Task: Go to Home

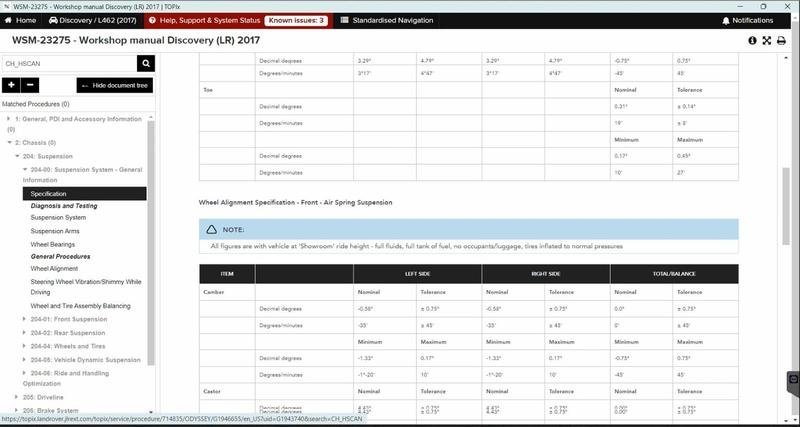Action: pyautogui.click(x=21, y=20)
